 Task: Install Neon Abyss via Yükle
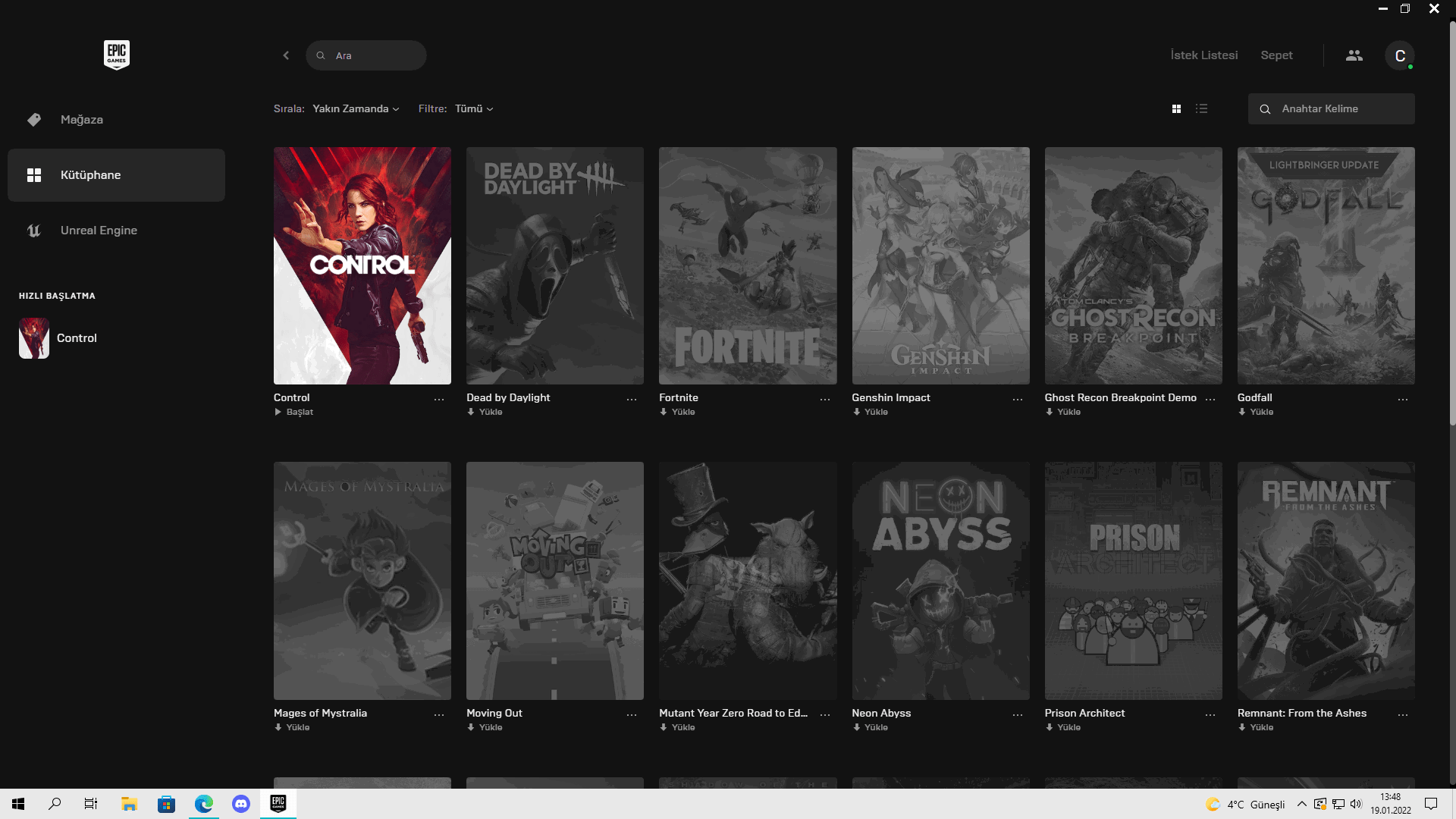click(x=870, y=728)
